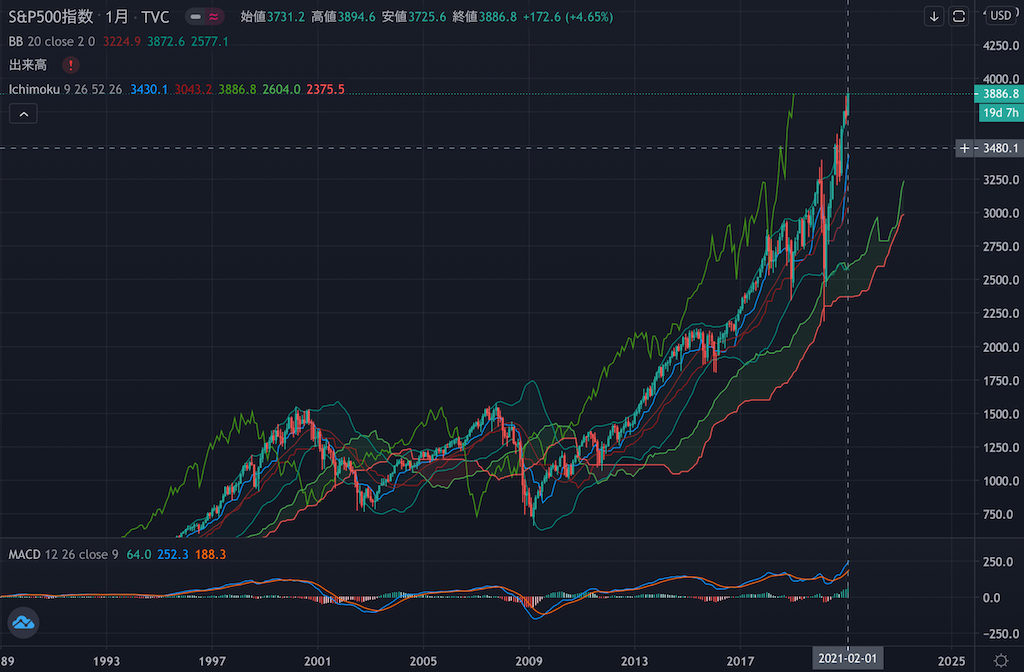Click the +172.6 (+4.65%) change value

[568, 17]
